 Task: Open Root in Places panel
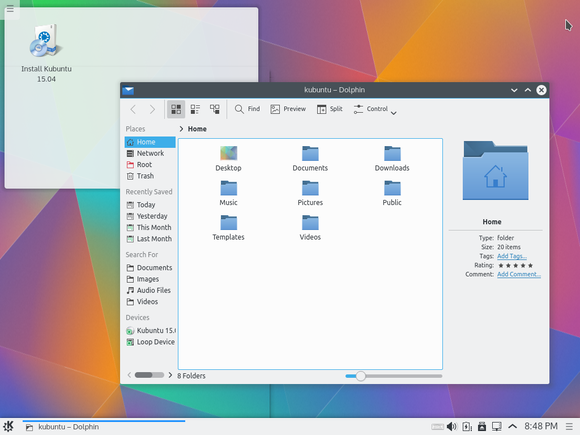(150, 165)
